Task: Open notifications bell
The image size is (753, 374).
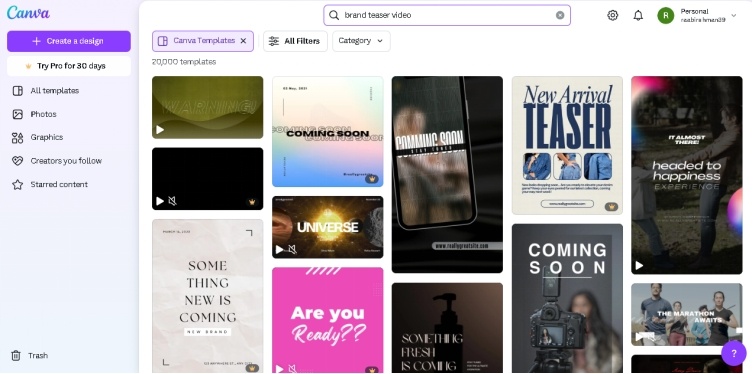Action: click(x=638, y=15)
